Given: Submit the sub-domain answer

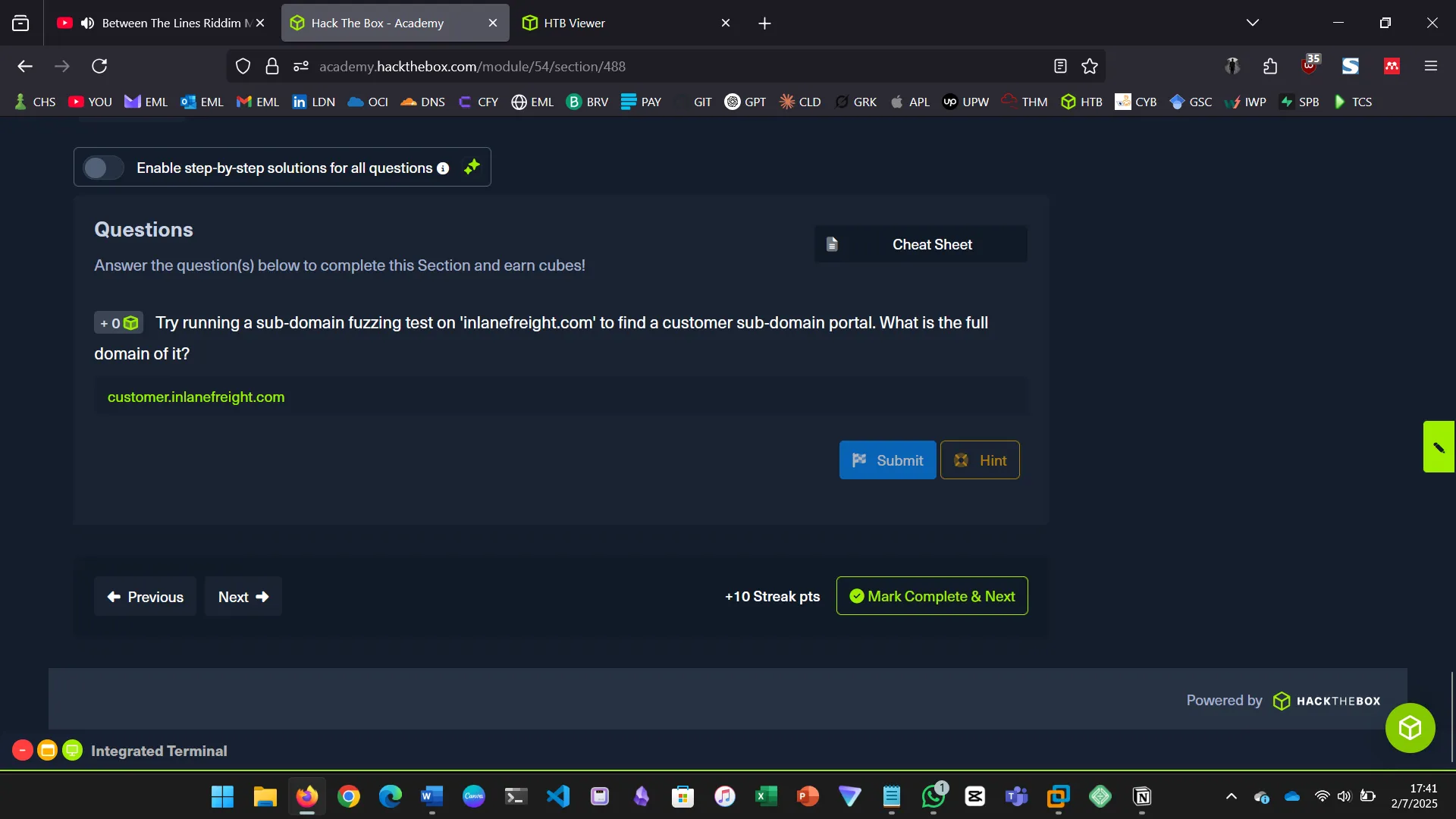Looking at the screenshot, I should (x=887, y=460).
